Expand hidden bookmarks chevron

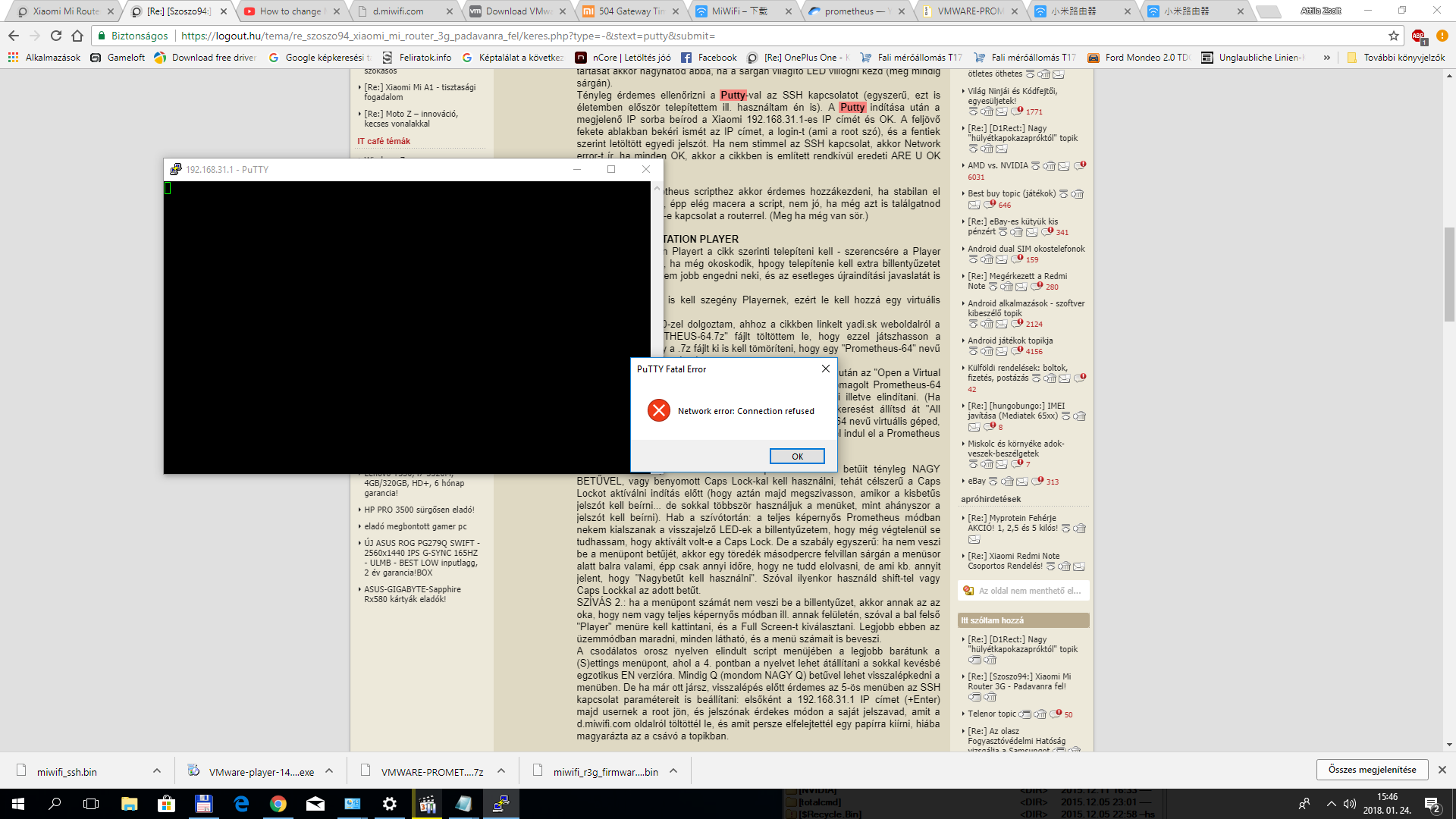(1326, 57)
